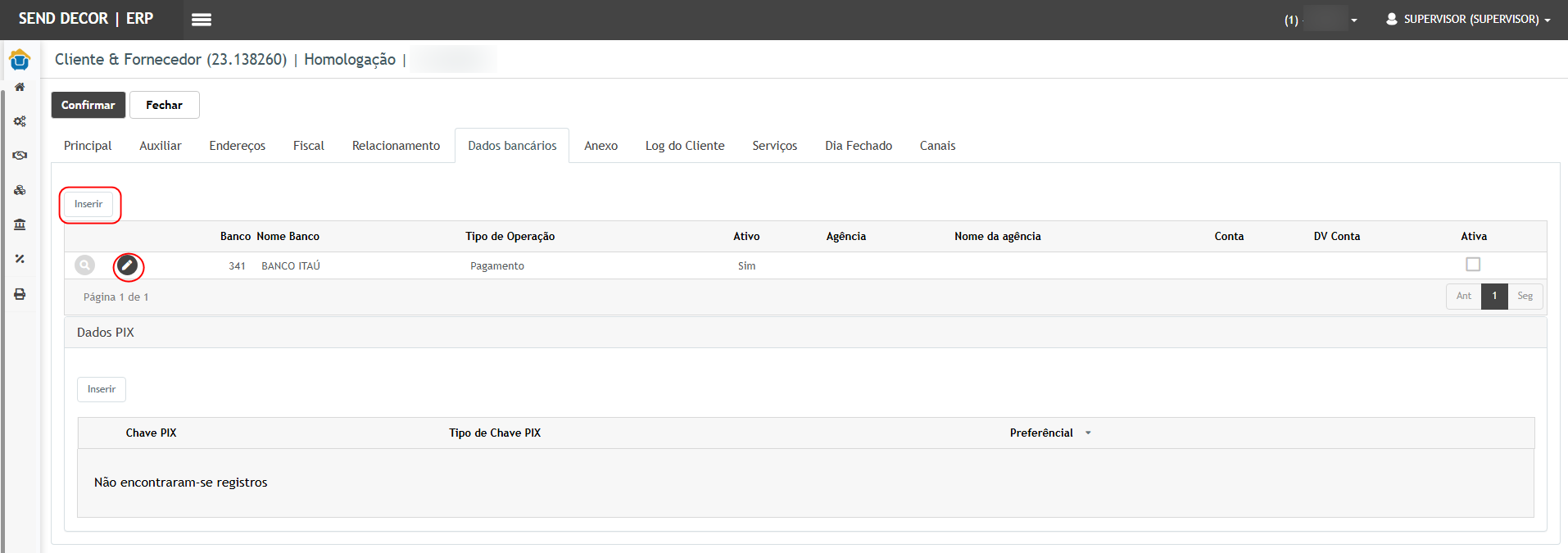Open the Log do Cliente tab

pos(685,146)
